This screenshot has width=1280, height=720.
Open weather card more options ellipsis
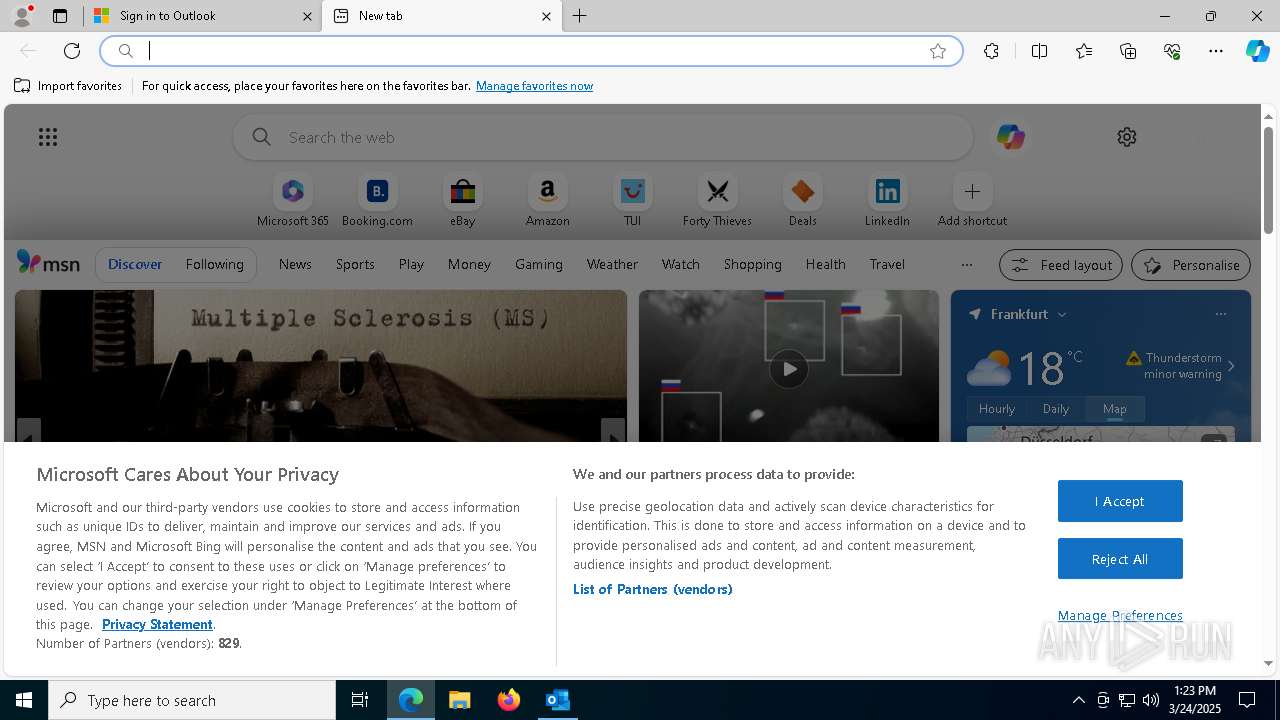[x=1220, y=314]
